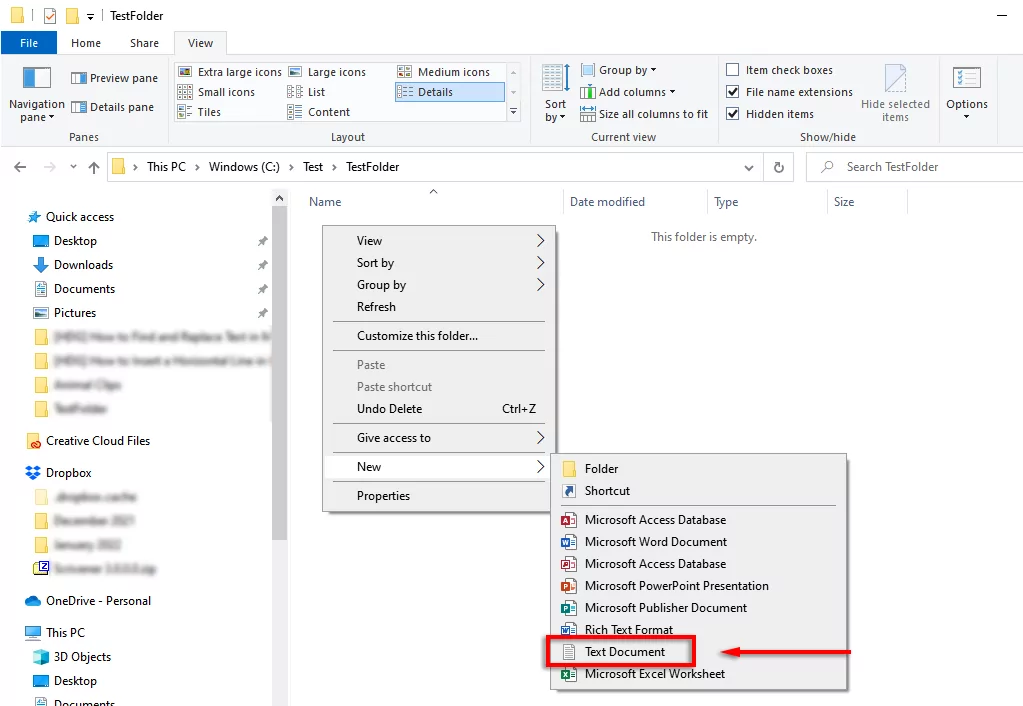
Task: Open the Give access to submenu
Action: [438, 438]
